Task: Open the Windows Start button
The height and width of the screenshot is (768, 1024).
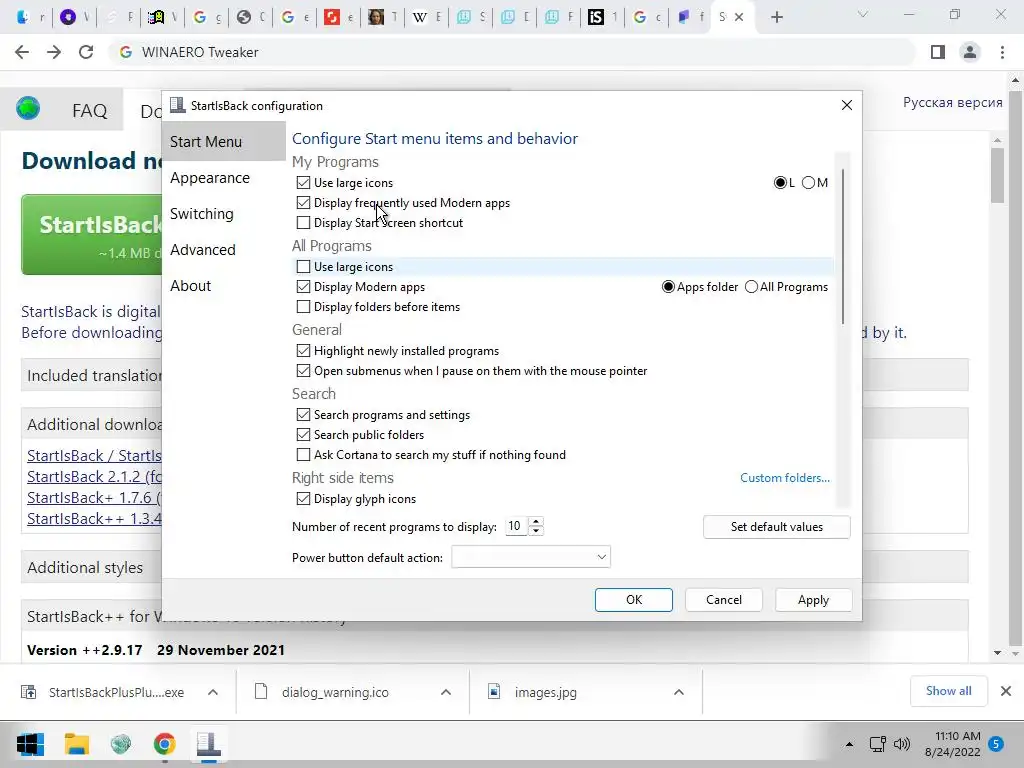Action: coord(30,744)
